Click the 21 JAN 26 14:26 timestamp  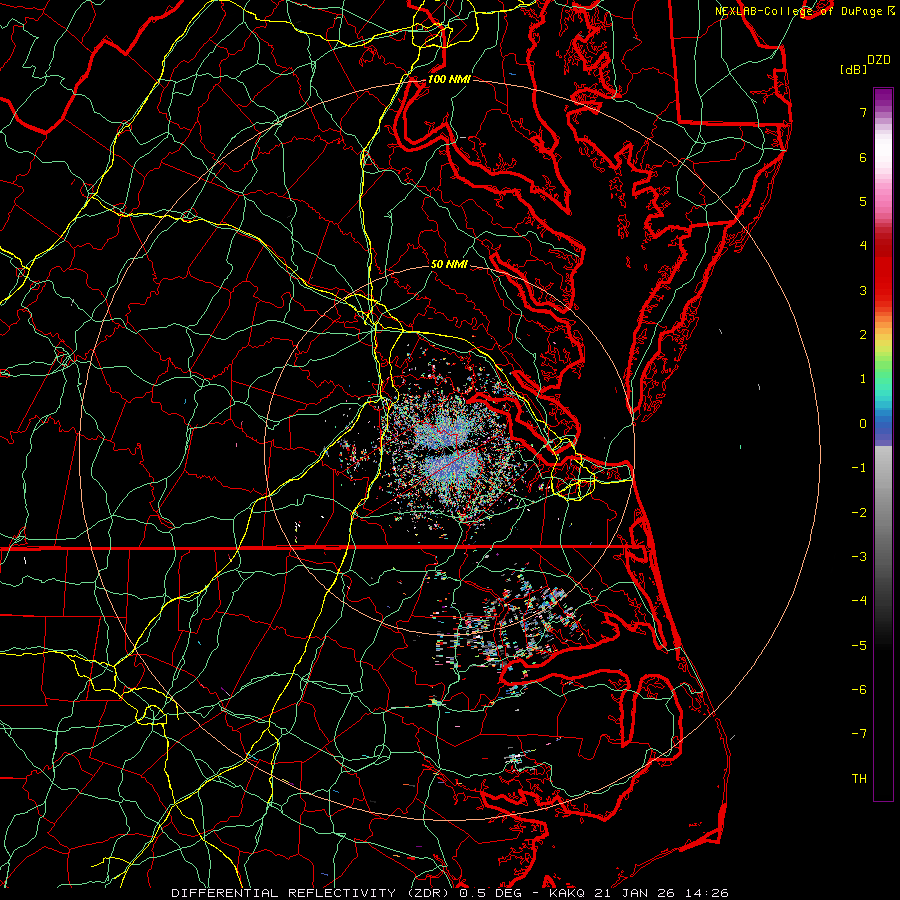coord(662,893)
